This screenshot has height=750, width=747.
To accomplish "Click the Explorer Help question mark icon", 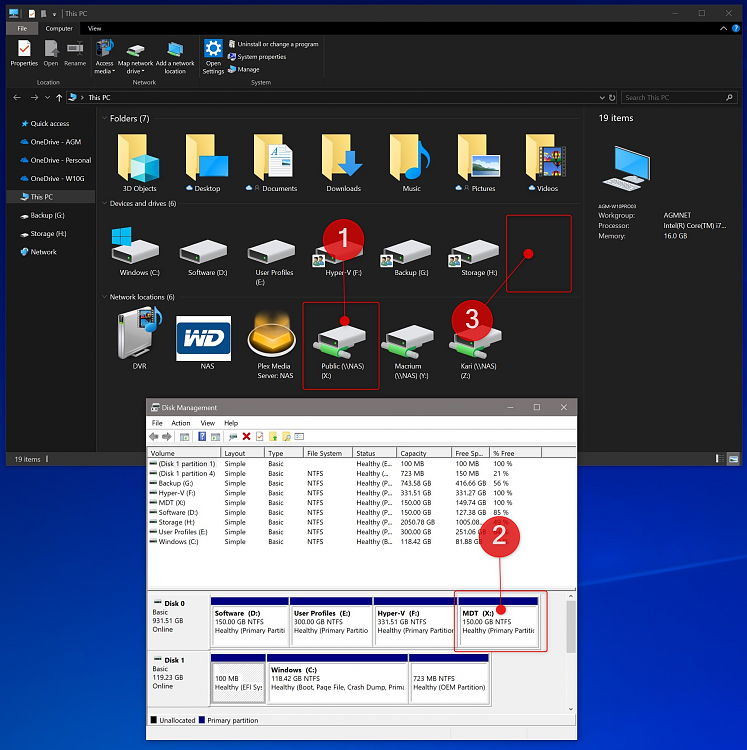I will point(736,28).
